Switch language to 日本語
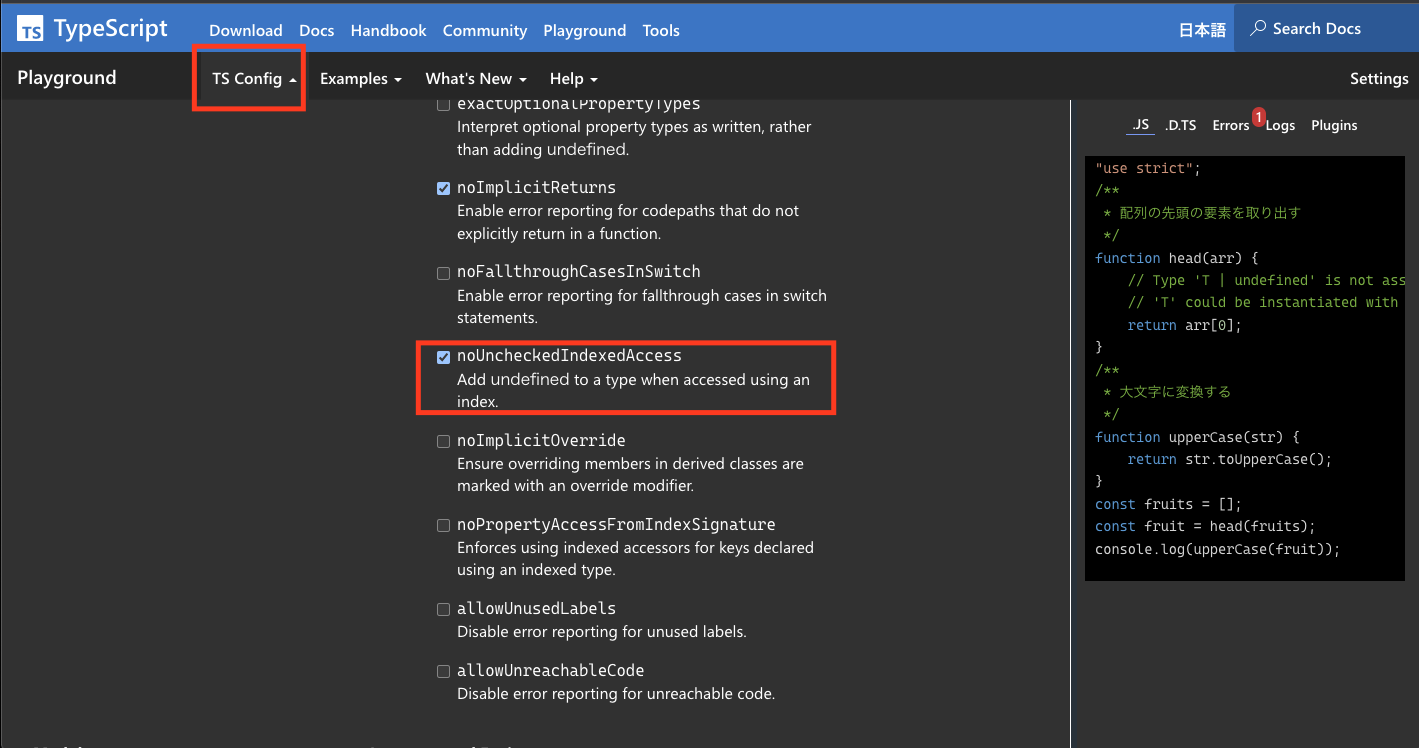Viewport: 1419px width, 748px height. point(1202,30)
